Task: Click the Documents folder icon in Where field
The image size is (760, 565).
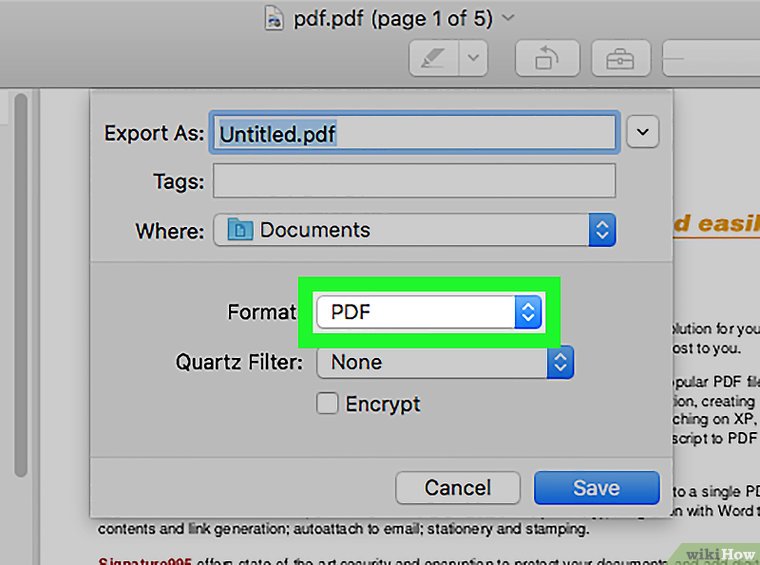Action: [x=240, y=230]
